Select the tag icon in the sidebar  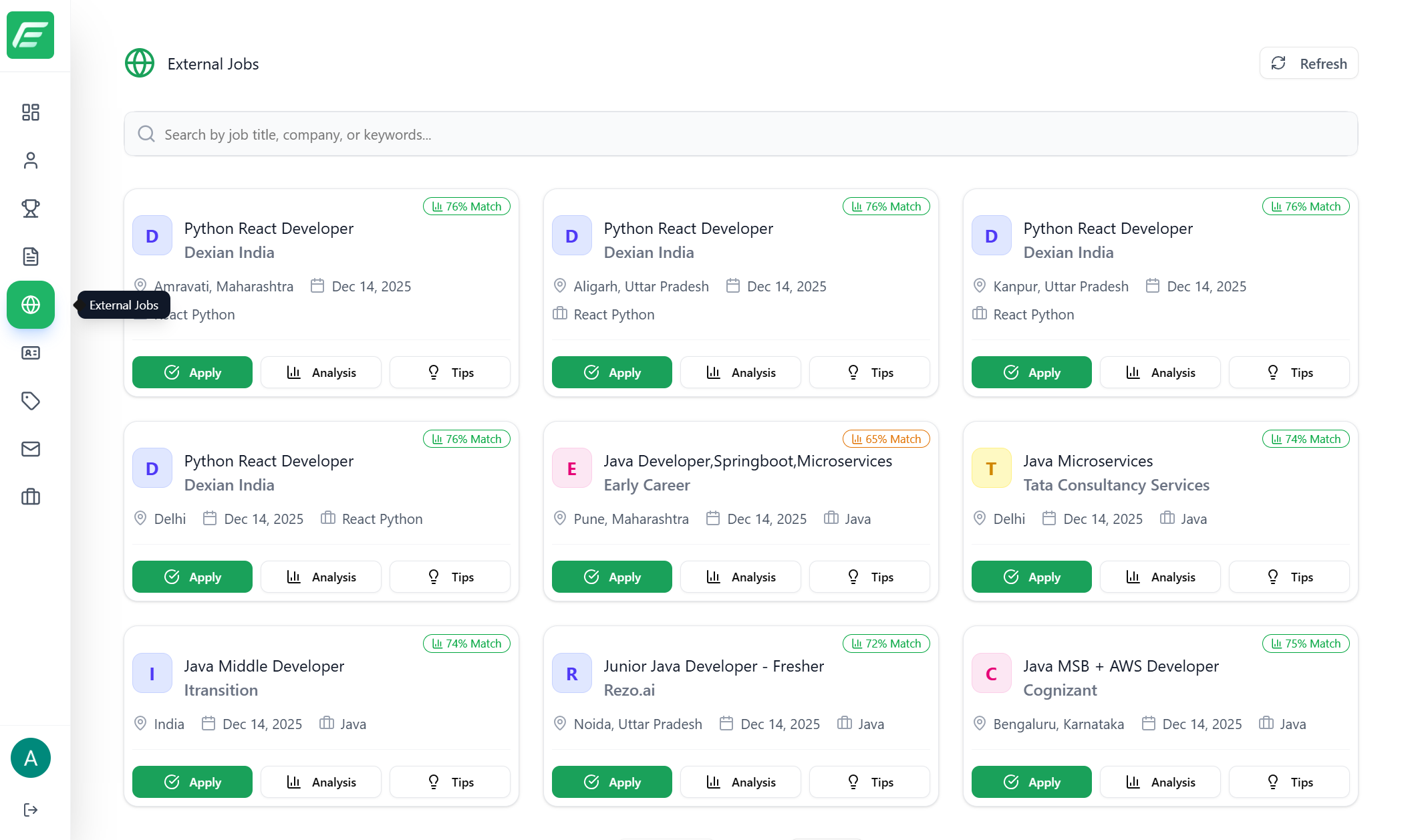pos(30,401)
